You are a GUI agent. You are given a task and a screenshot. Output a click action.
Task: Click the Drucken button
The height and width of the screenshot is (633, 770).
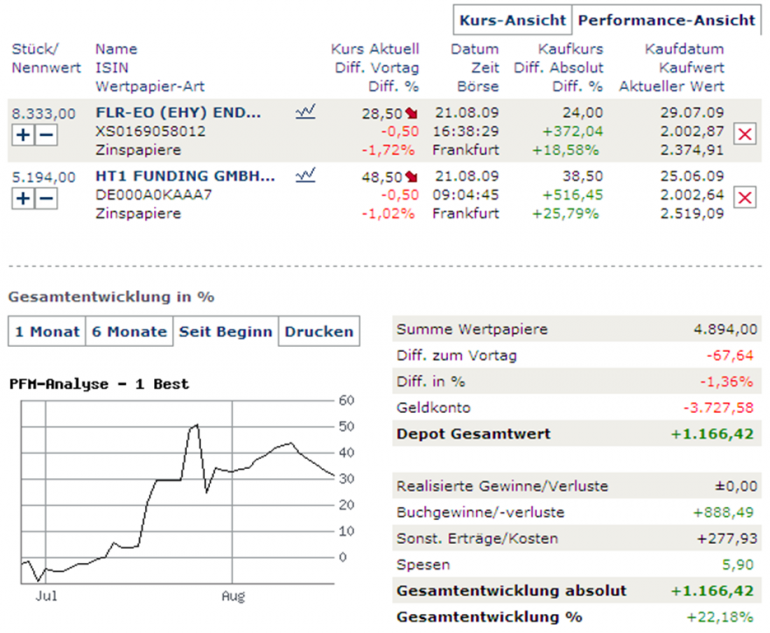click(x=317, y=332)
